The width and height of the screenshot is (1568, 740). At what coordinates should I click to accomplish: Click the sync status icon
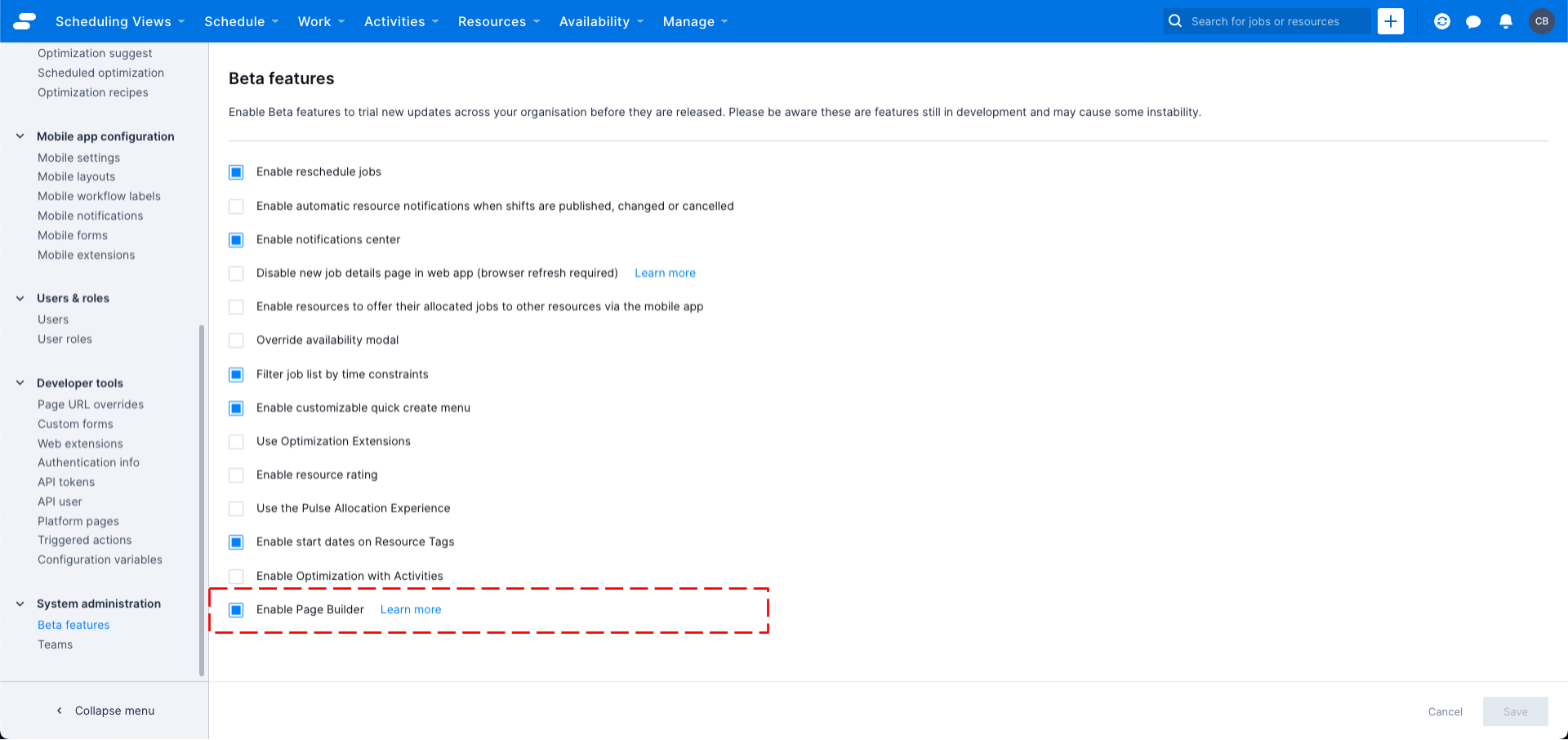click(1441, 21)
